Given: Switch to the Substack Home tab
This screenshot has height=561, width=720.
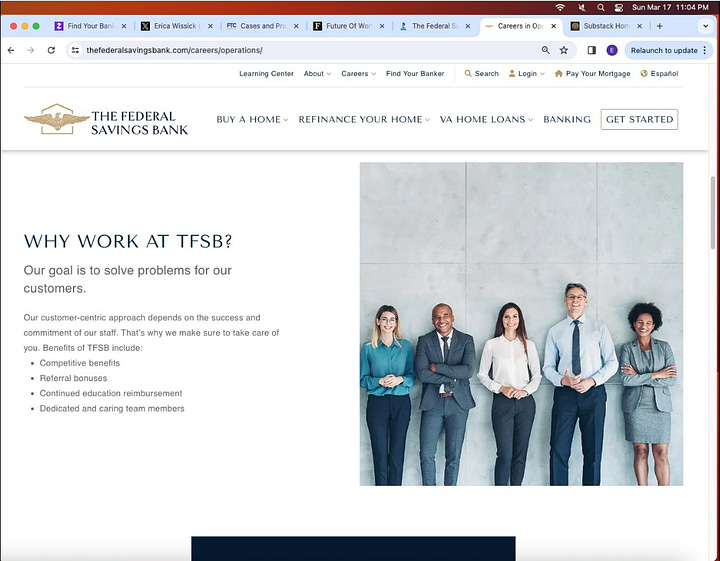Looking at the screenshot, I should click(x=606, y=26).
